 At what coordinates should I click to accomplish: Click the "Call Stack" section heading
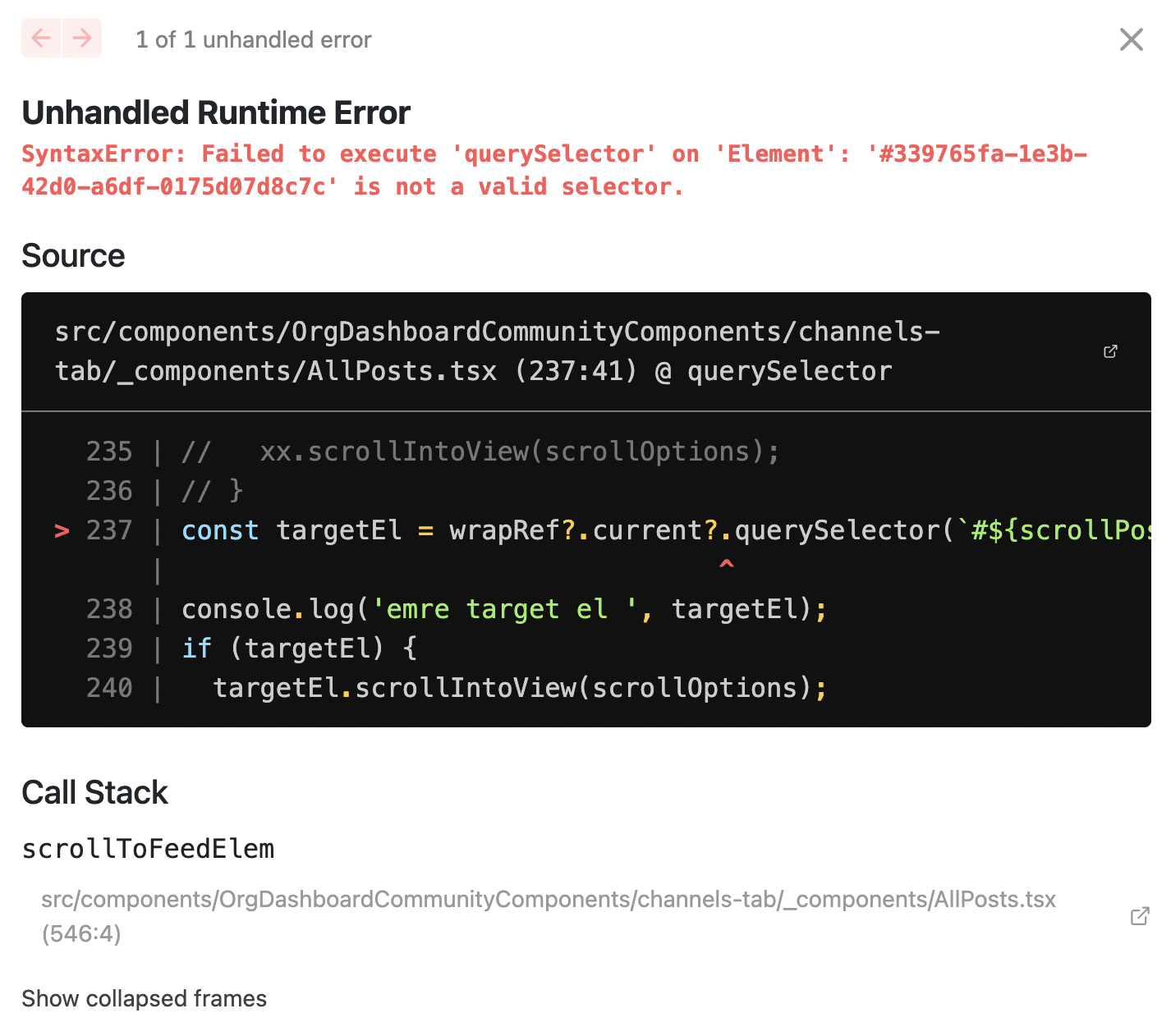click(94, 792)
